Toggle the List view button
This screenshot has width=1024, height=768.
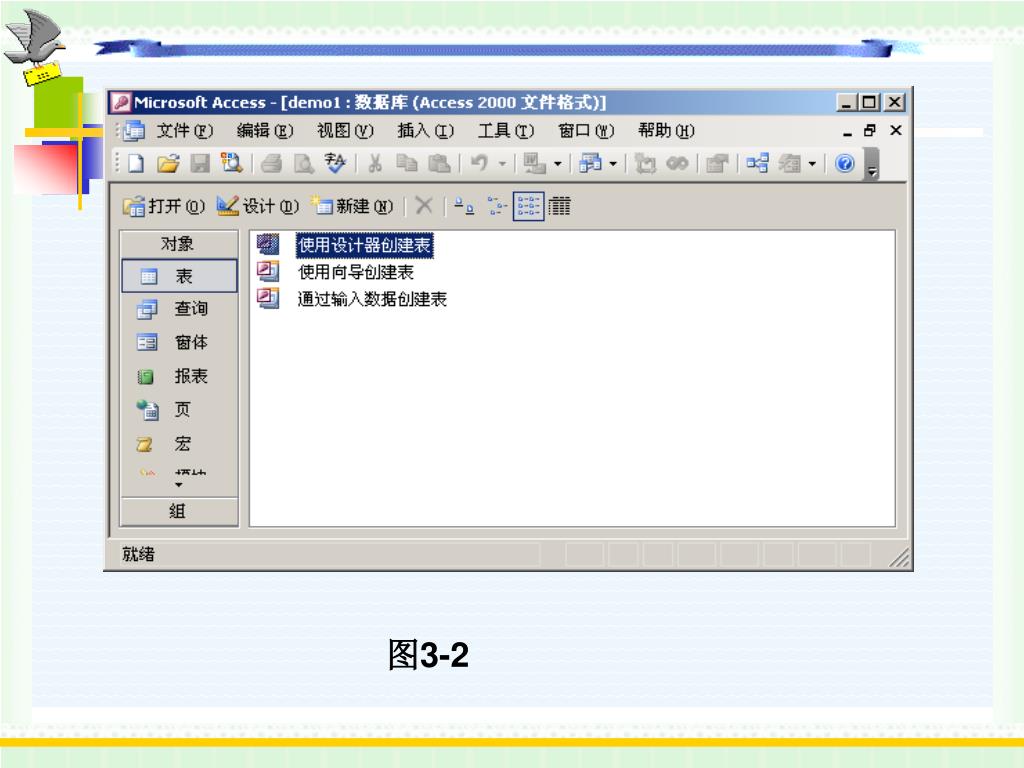click(x=528, y=206)
